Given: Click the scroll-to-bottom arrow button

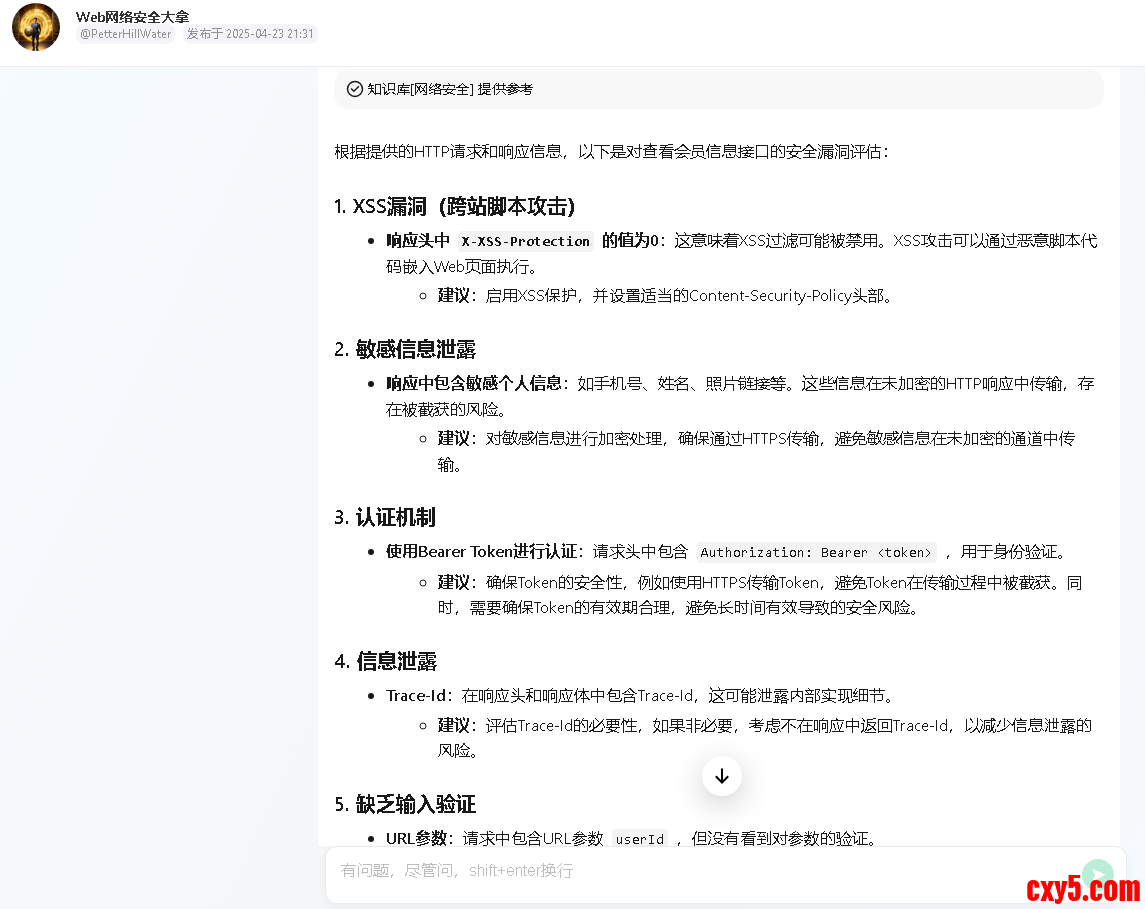Looking at the screenshot, I should pos(721,776).
